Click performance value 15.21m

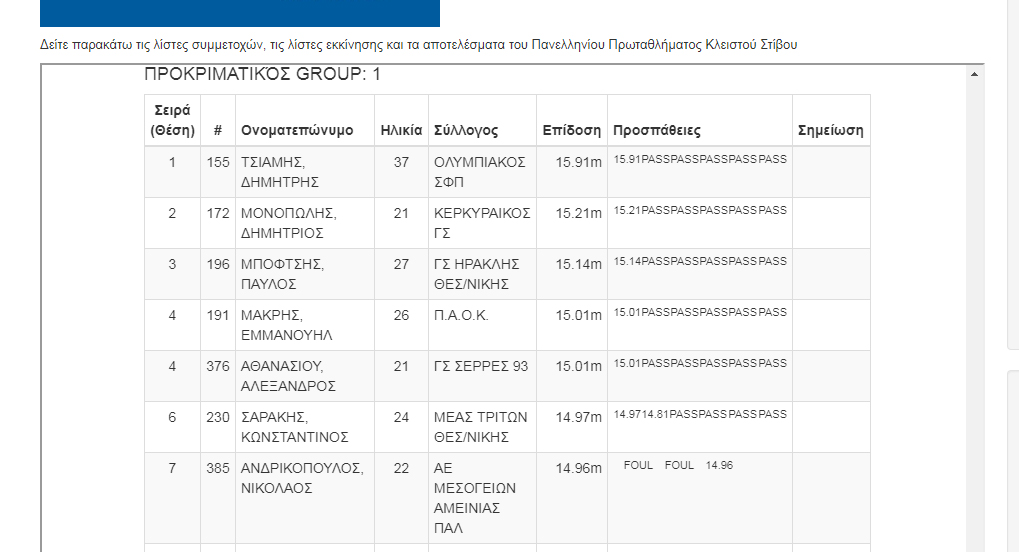(x=578, y=213)
